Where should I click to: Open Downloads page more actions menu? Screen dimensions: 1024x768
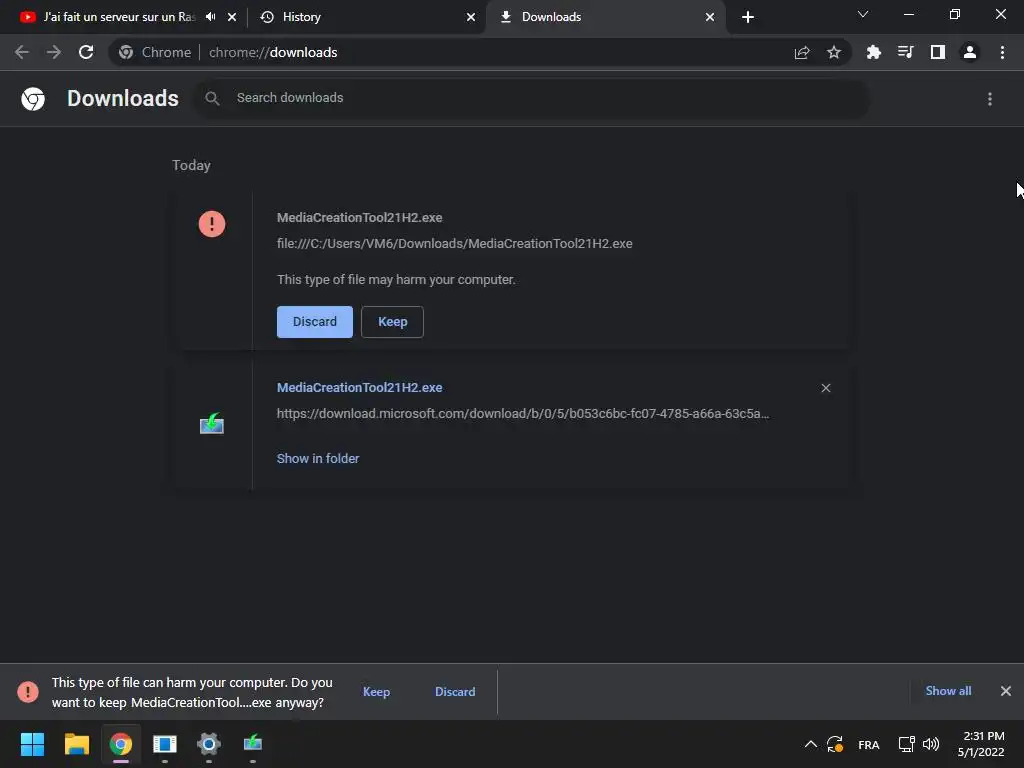989,99
